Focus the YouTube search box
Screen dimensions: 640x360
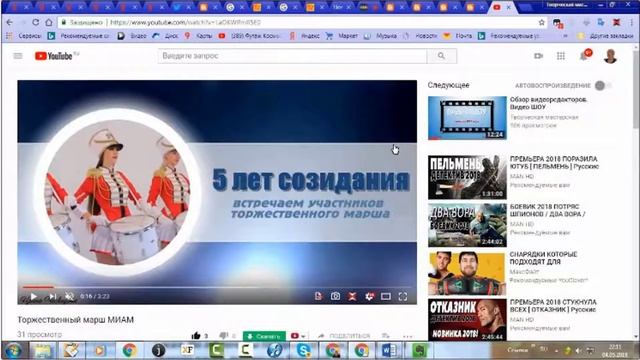(x=292, y=56)
